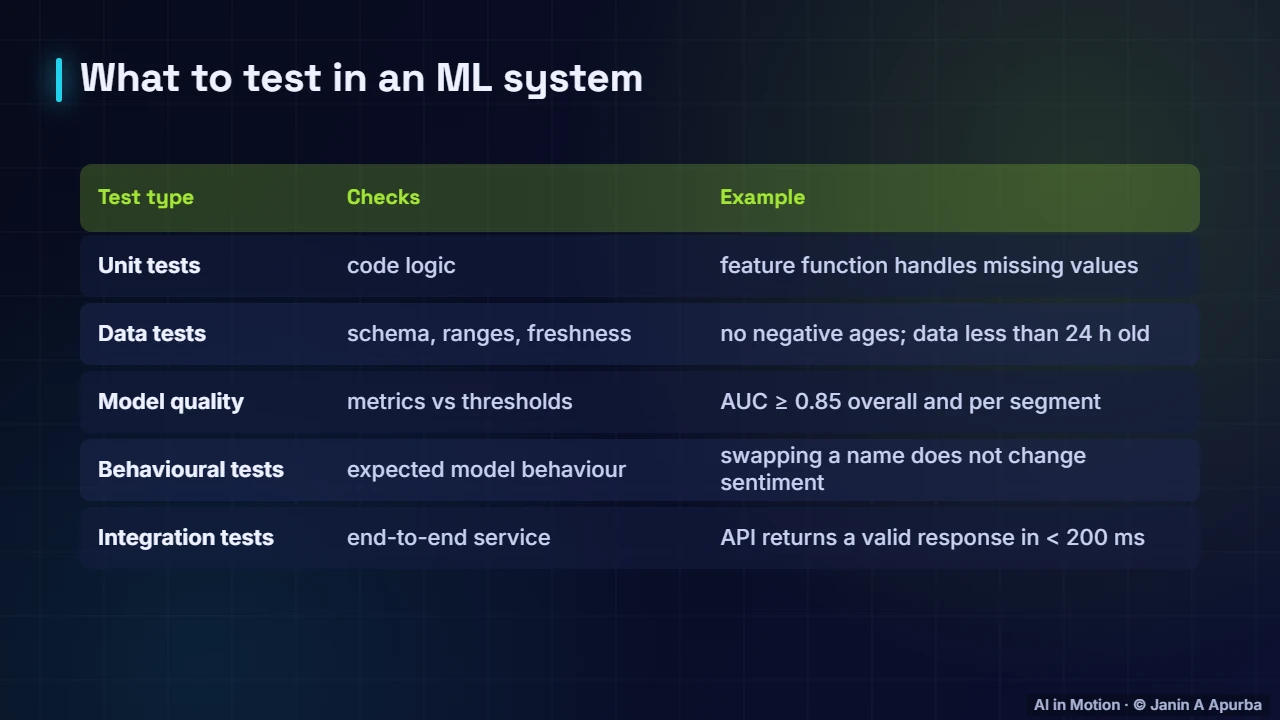Click the "Model quality" row label
1280x720 pixels.
coord(171,401)
